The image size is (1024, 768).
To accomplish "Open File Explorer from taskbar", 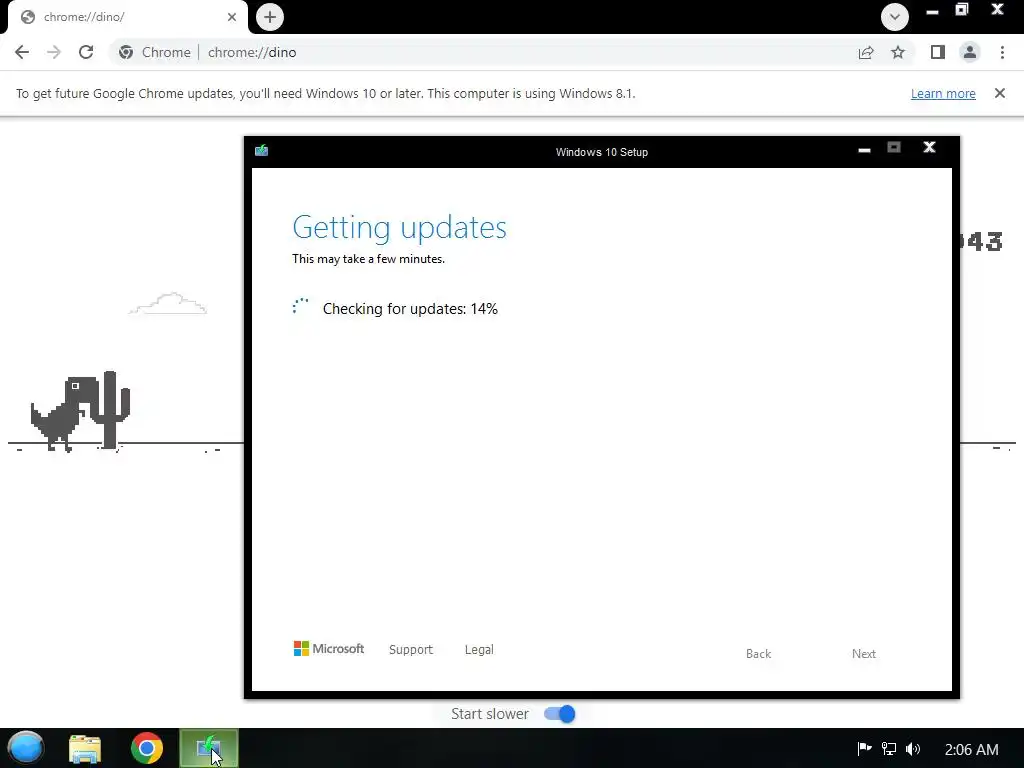I will 85,749.
